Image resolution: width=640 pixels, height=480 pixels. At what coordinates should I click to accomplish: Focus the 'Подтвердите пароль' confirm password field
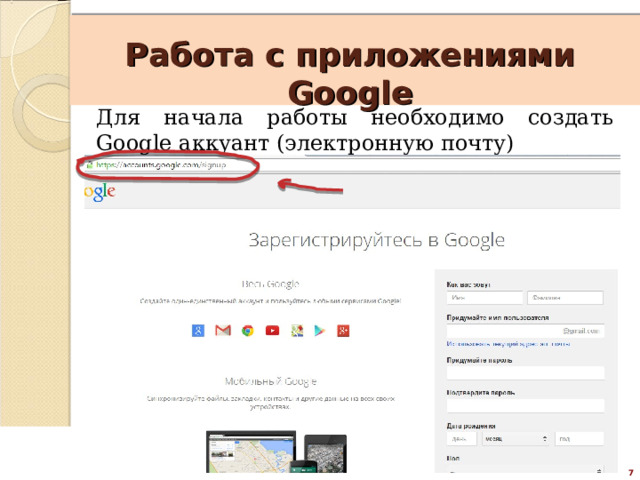525,405
